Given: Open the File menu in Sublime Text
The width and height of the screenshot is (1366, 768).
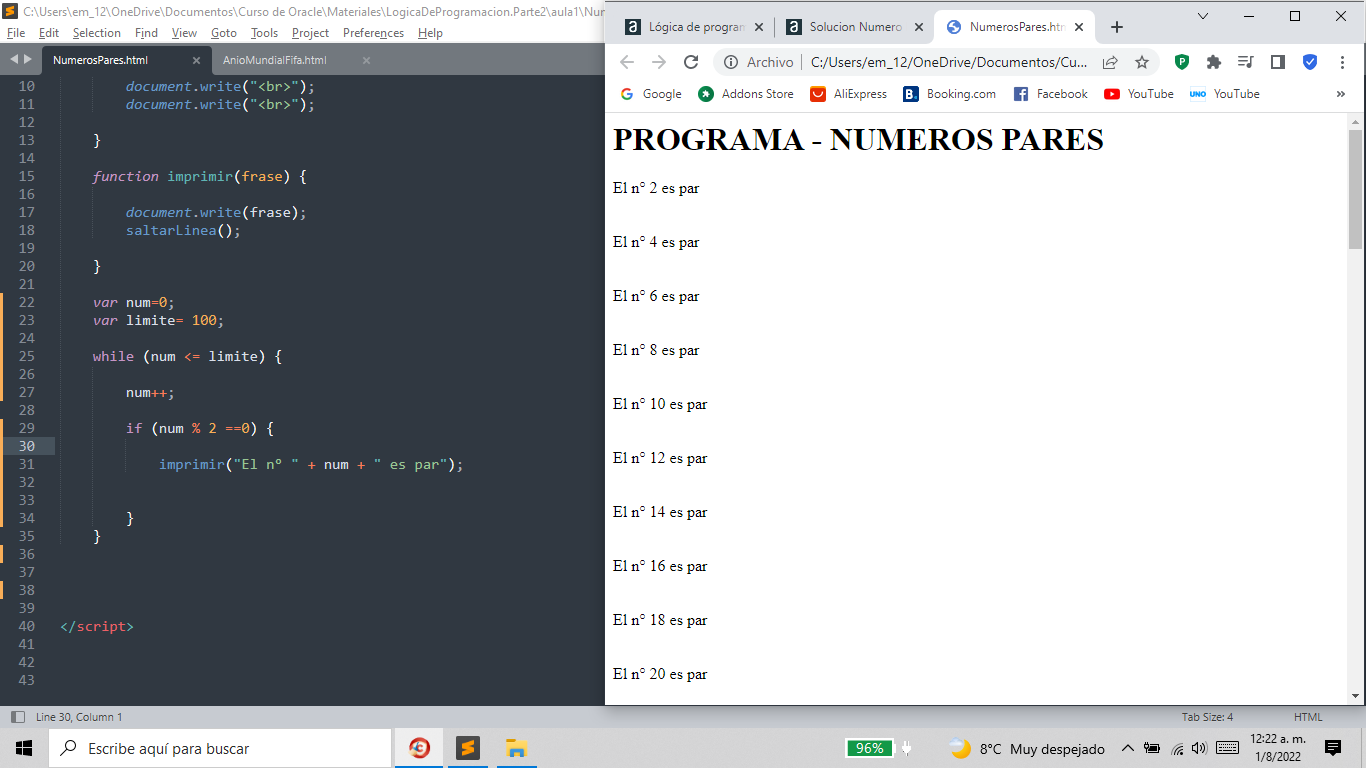Looking at the screenshot, I should (17, 33).
